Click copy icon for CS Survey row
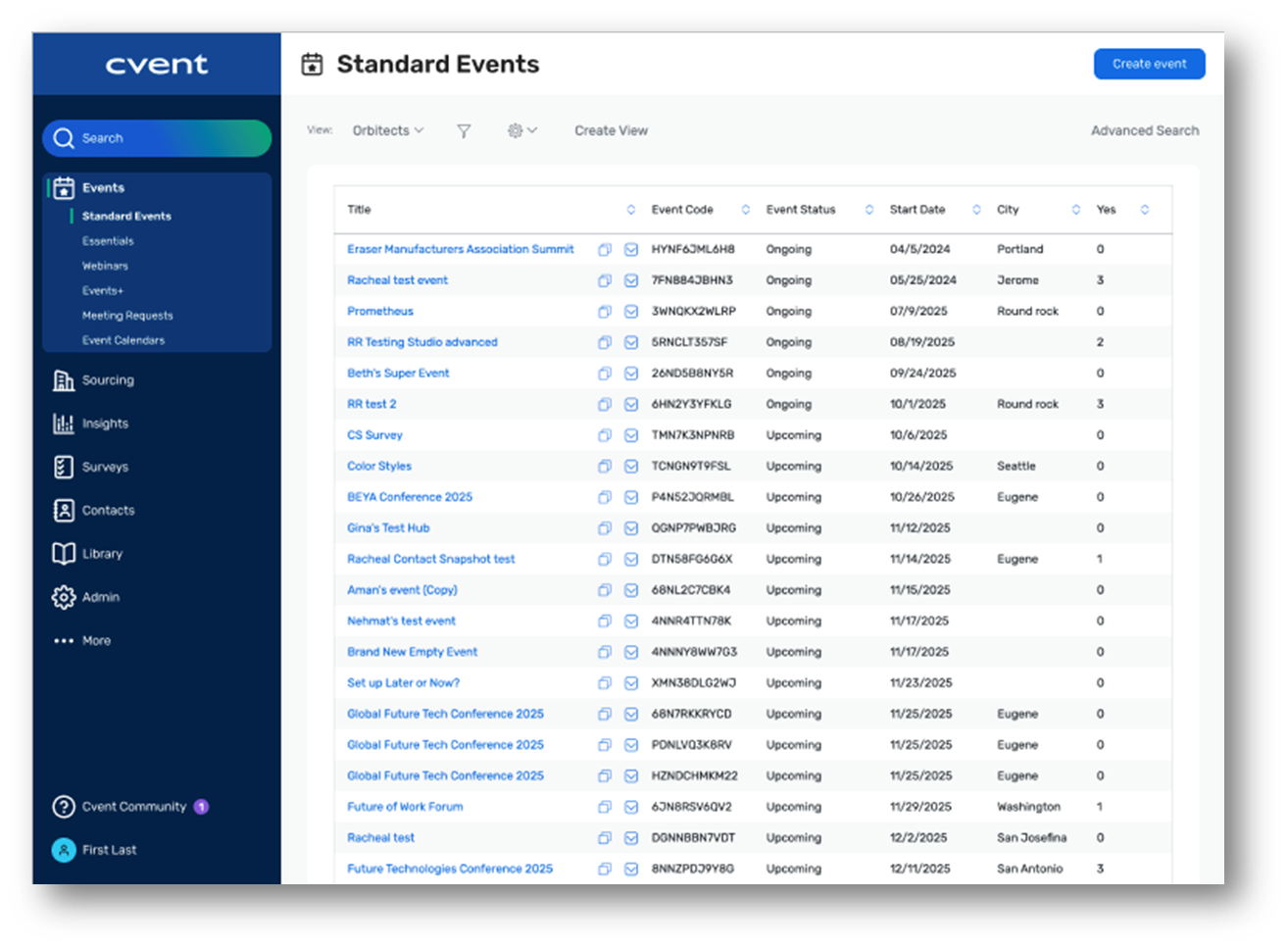This screenshot has height=948, width=1288. 605,435
